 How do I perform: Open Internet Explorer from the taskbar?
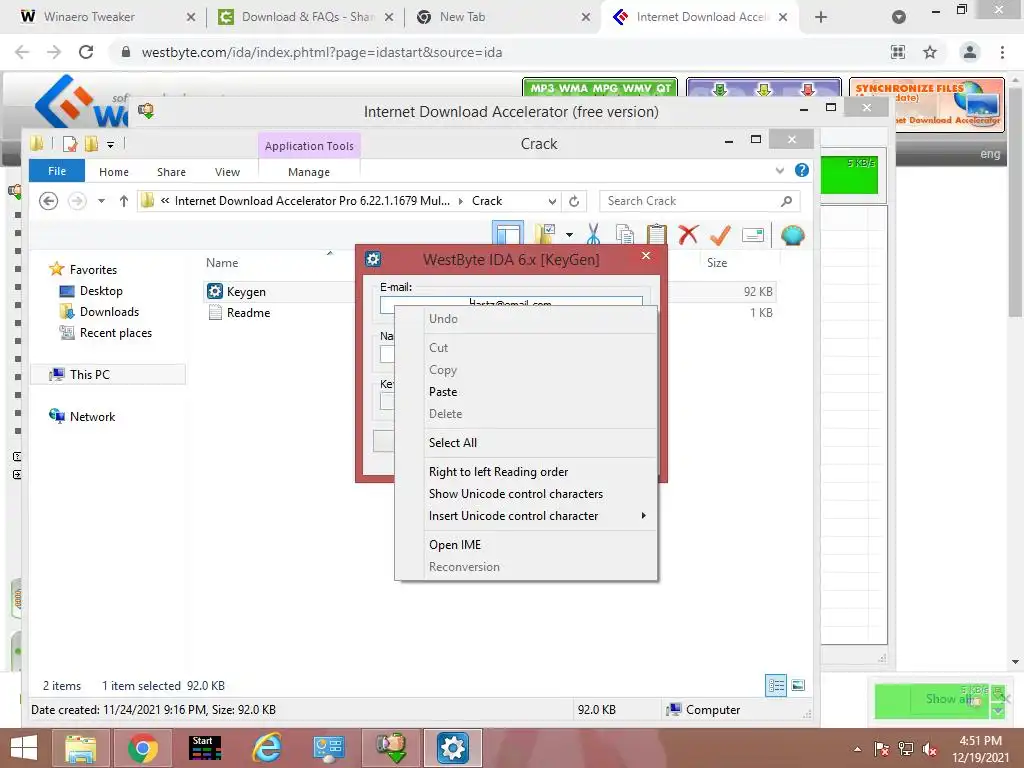pyautogui.click(x=267, y=748)
